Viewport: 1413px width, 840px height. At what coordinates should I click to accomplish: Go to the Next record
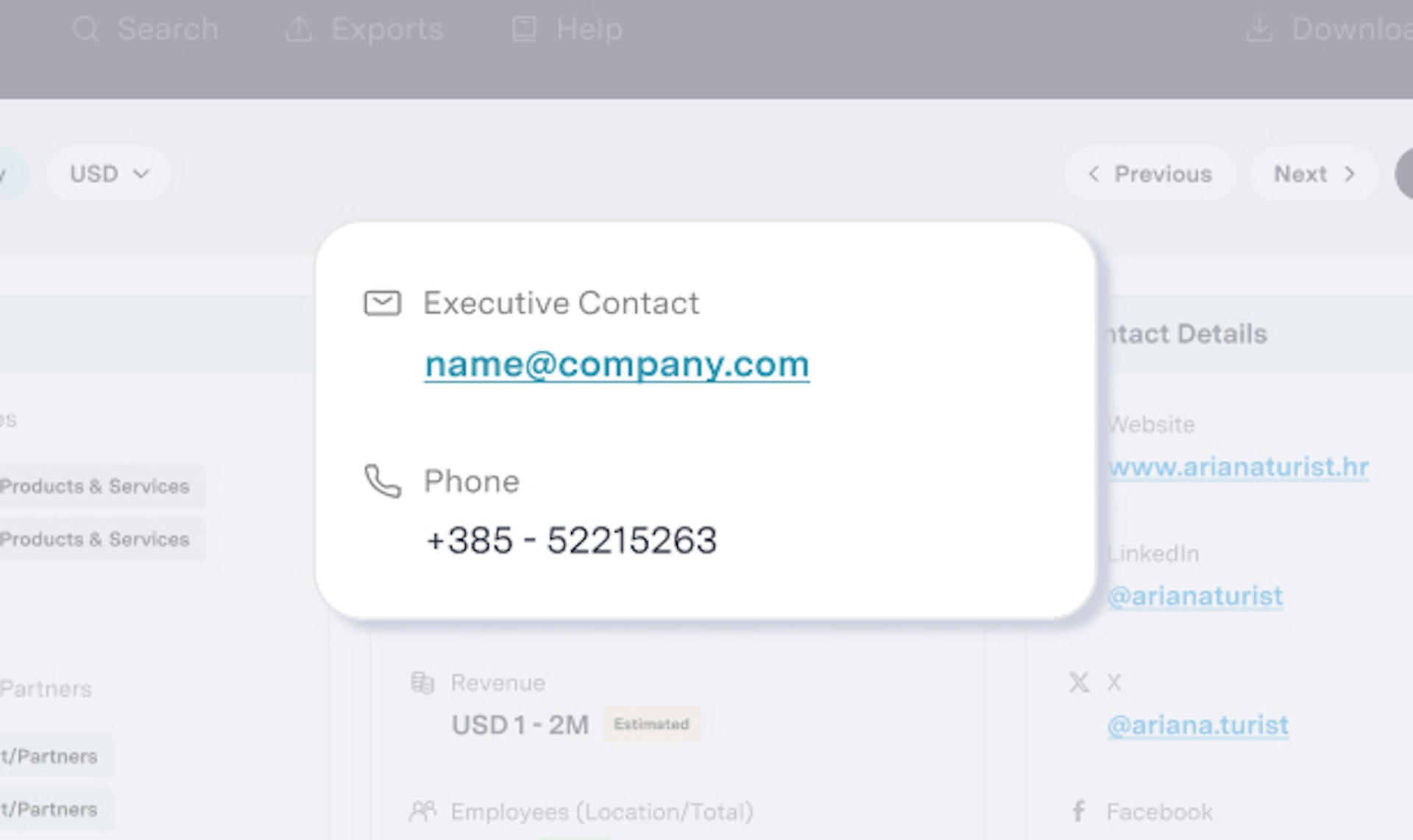1314,174
